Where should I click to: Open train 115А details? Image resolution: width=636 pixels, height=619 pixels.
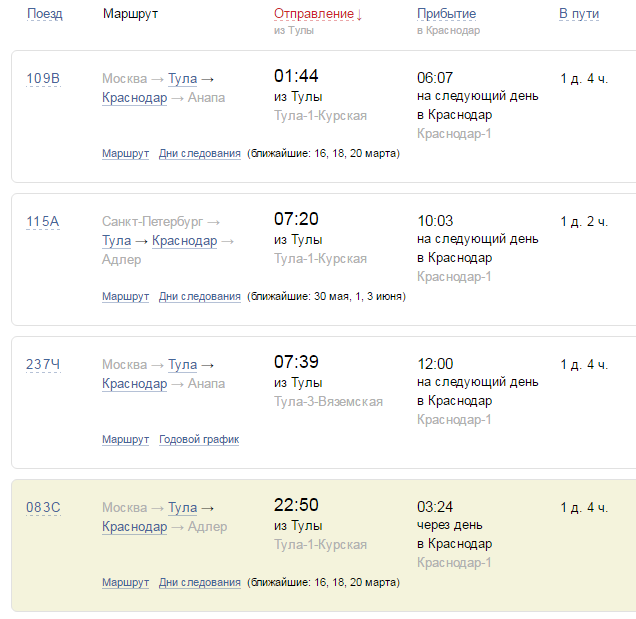[43, 221]
